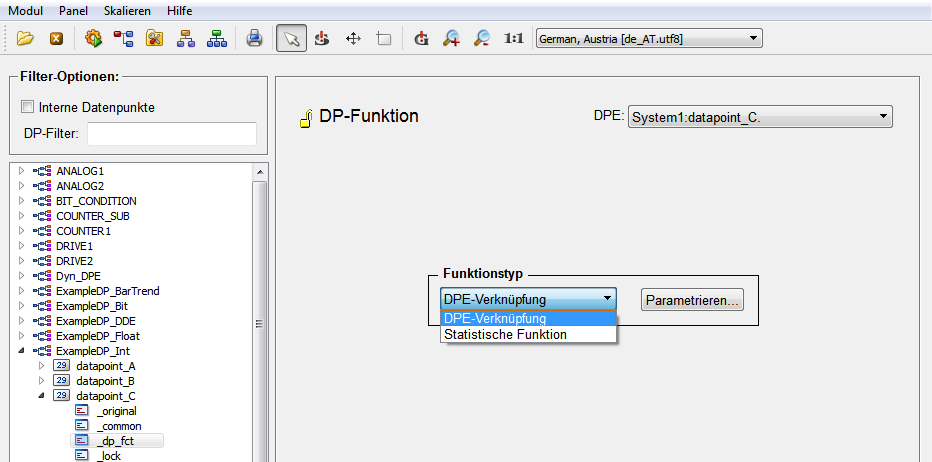Choose Statistische Funktion from the list
The image size is (932, 462).
[505, 335]
